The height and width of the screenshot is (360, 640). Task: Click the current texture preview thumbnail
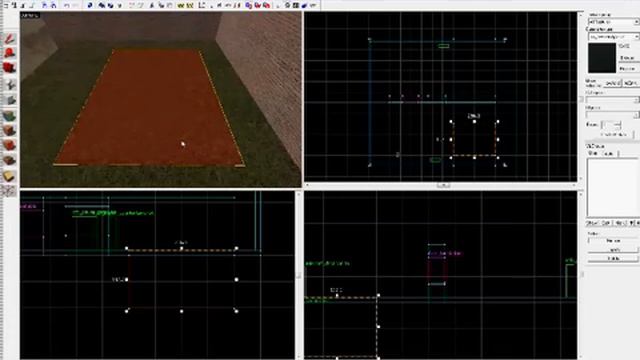point(602,58)
